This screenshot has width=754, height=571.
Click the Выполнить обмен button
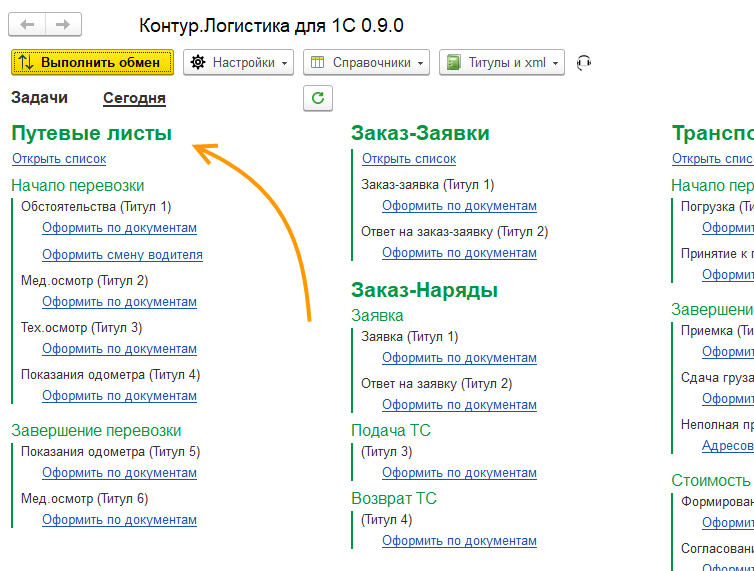[x=92, y=63]
